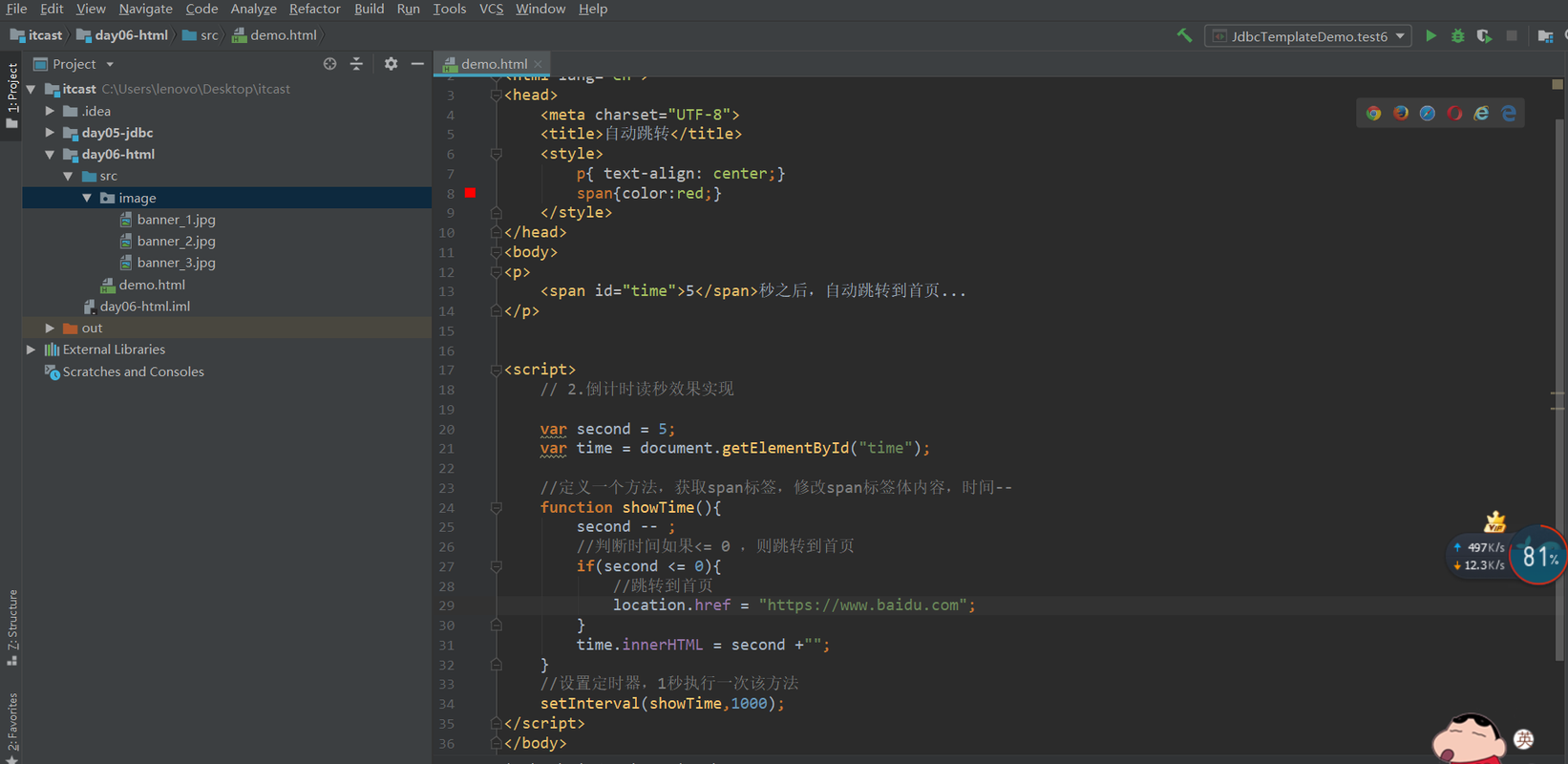This screenshot has height=764, width=1568.
Task: Collapse the day06-html module
Action: 50,154
